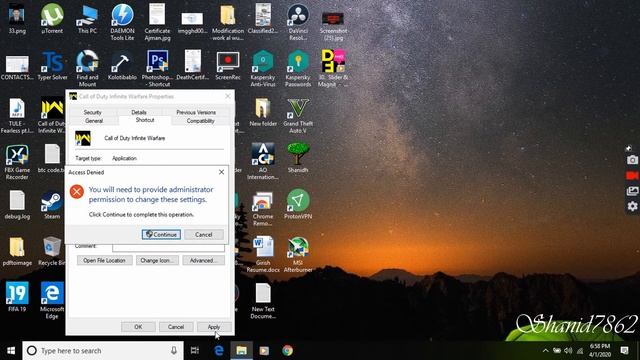
Task: Select the Kaspersky Anti-Virus icon
Action: pos(263,69)
